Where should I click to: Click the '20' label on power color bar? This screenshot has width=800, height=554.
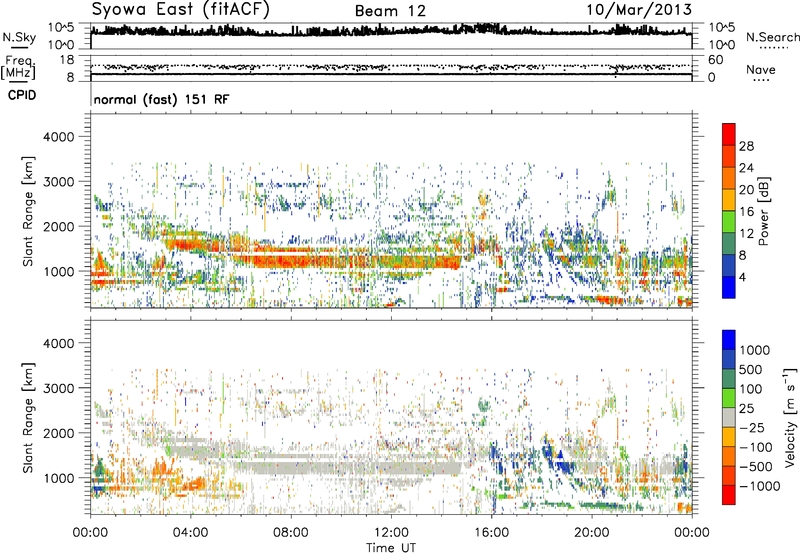click(x=746, y=190)
